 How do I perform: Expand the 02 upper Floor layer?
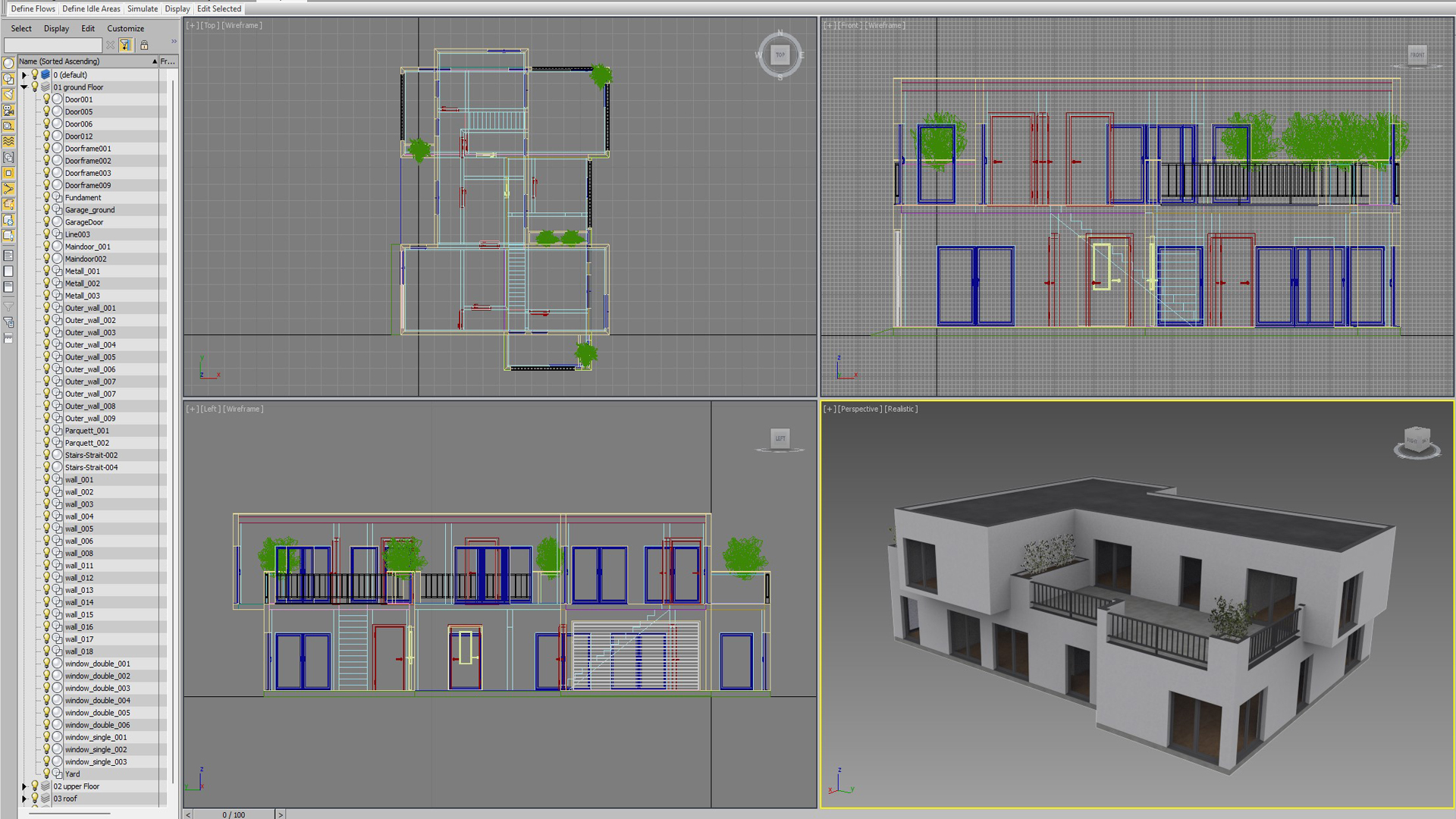24,786
